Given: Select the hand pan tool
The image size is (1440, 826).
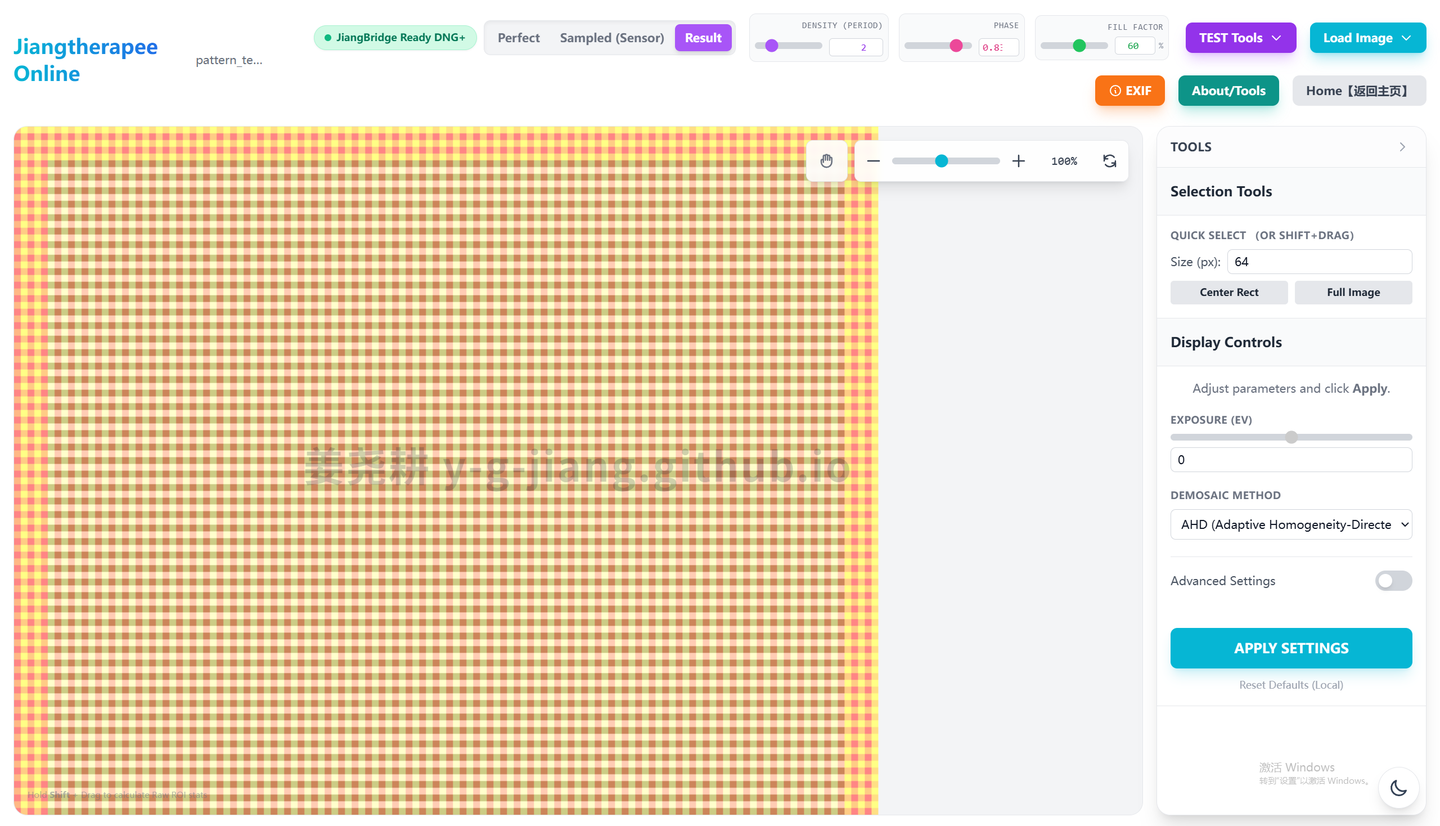Looking at the screenshot, I should (826, 161).
